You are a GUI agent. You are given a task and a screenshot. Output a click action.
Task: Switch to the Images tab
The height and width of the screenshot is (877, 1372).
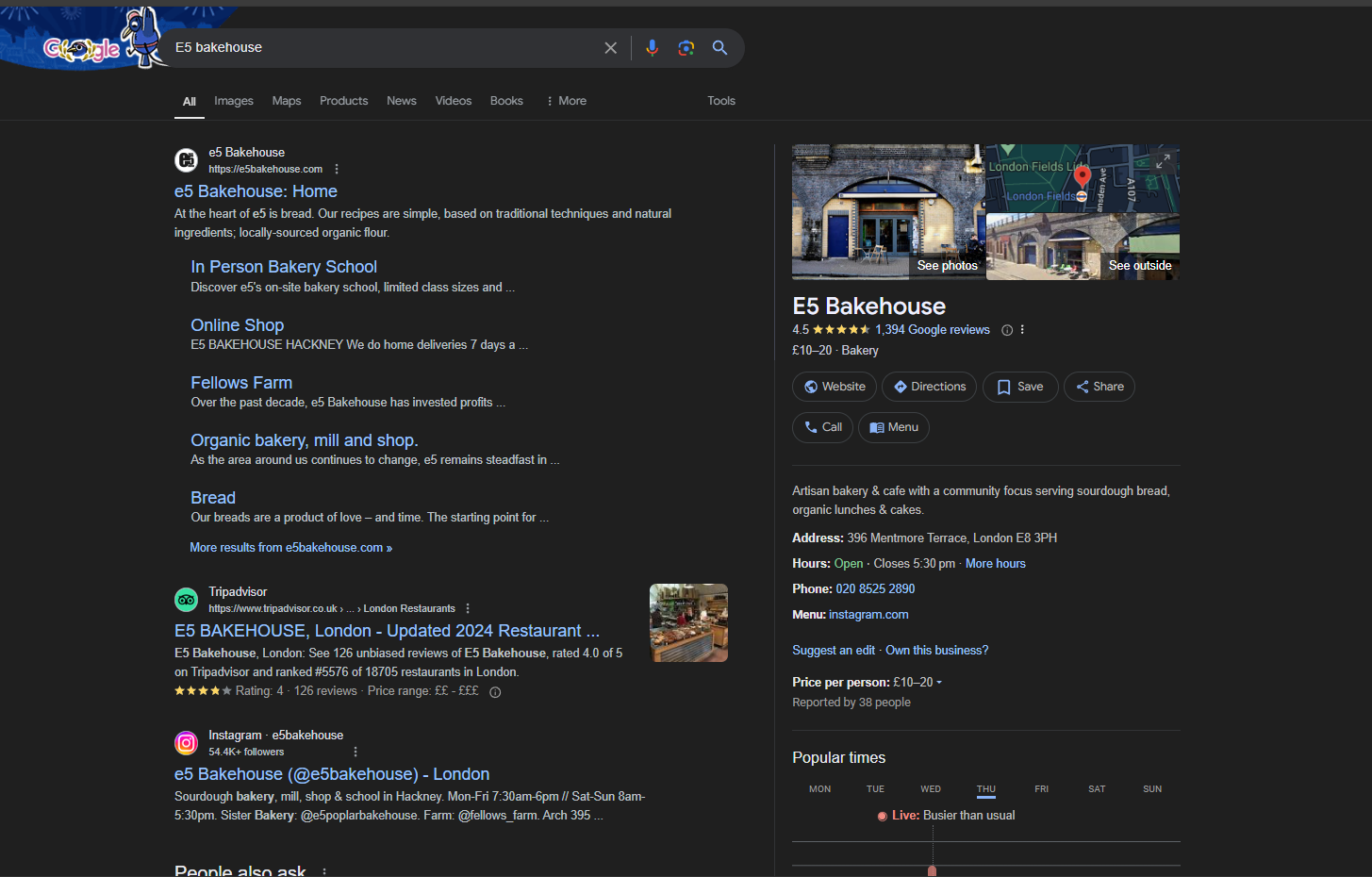click(x=234, y=101)
